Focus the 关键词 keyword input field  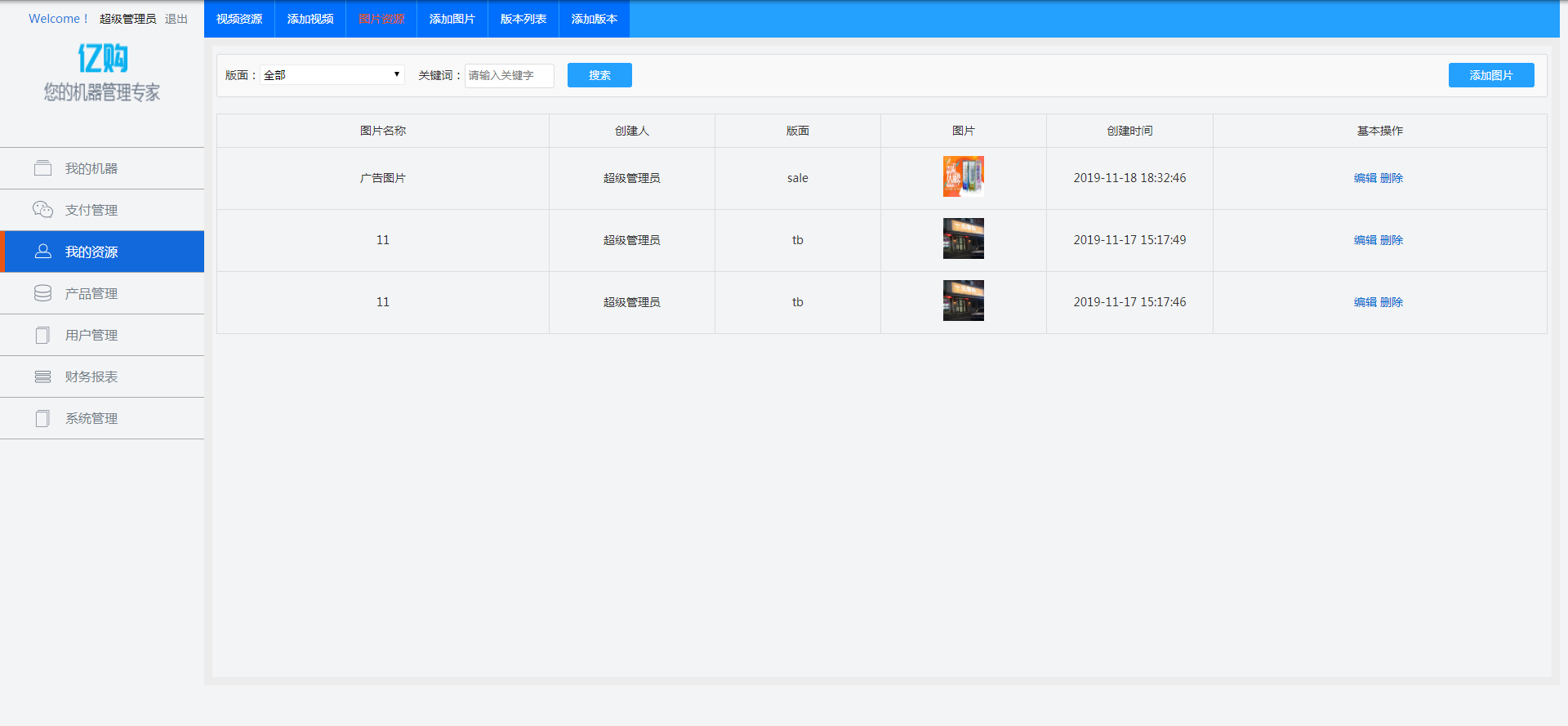coord(510,75)
